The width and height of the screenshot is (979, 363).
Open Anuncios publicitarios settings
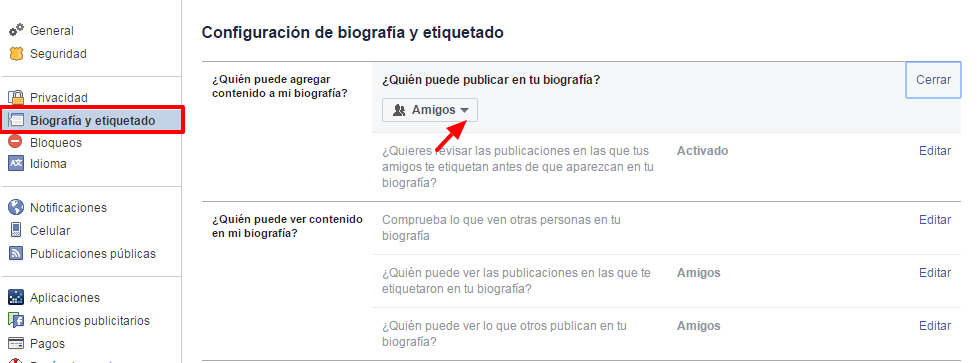[x=90, y=321]
